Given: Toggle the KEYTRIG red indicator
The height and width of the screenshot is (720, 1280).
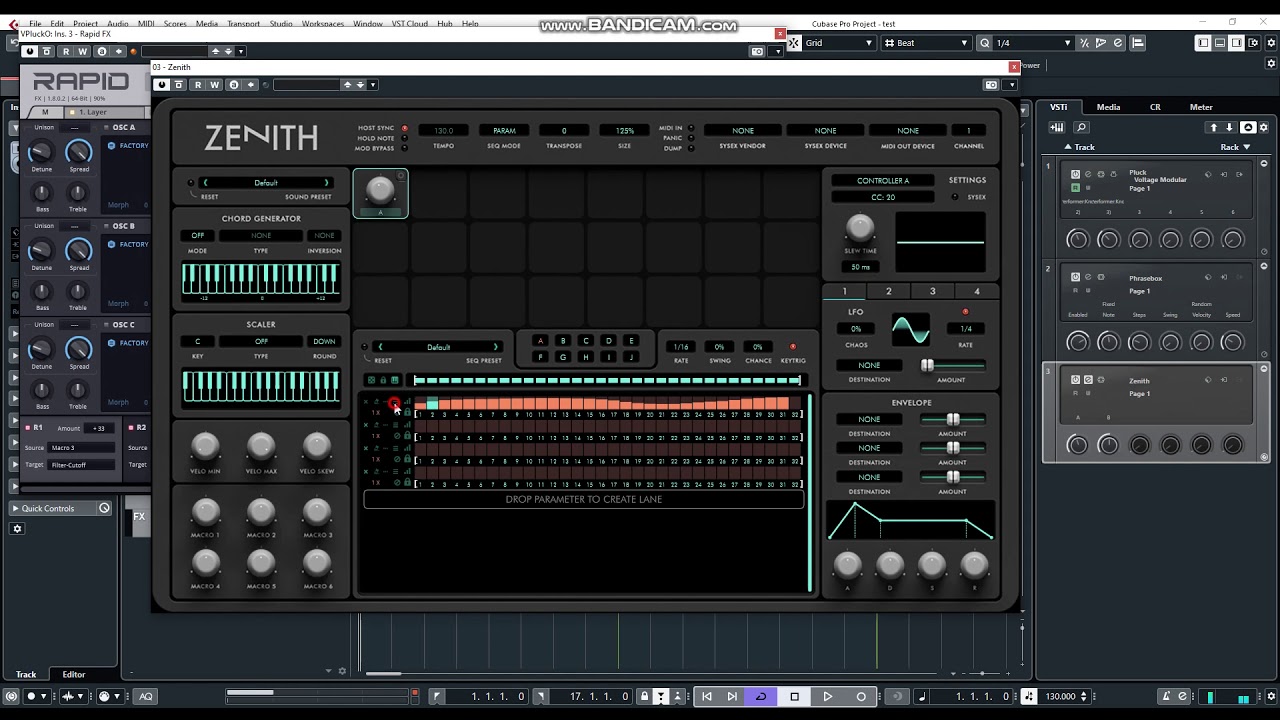Looking at the screenshot, I should tap(793, 347).
